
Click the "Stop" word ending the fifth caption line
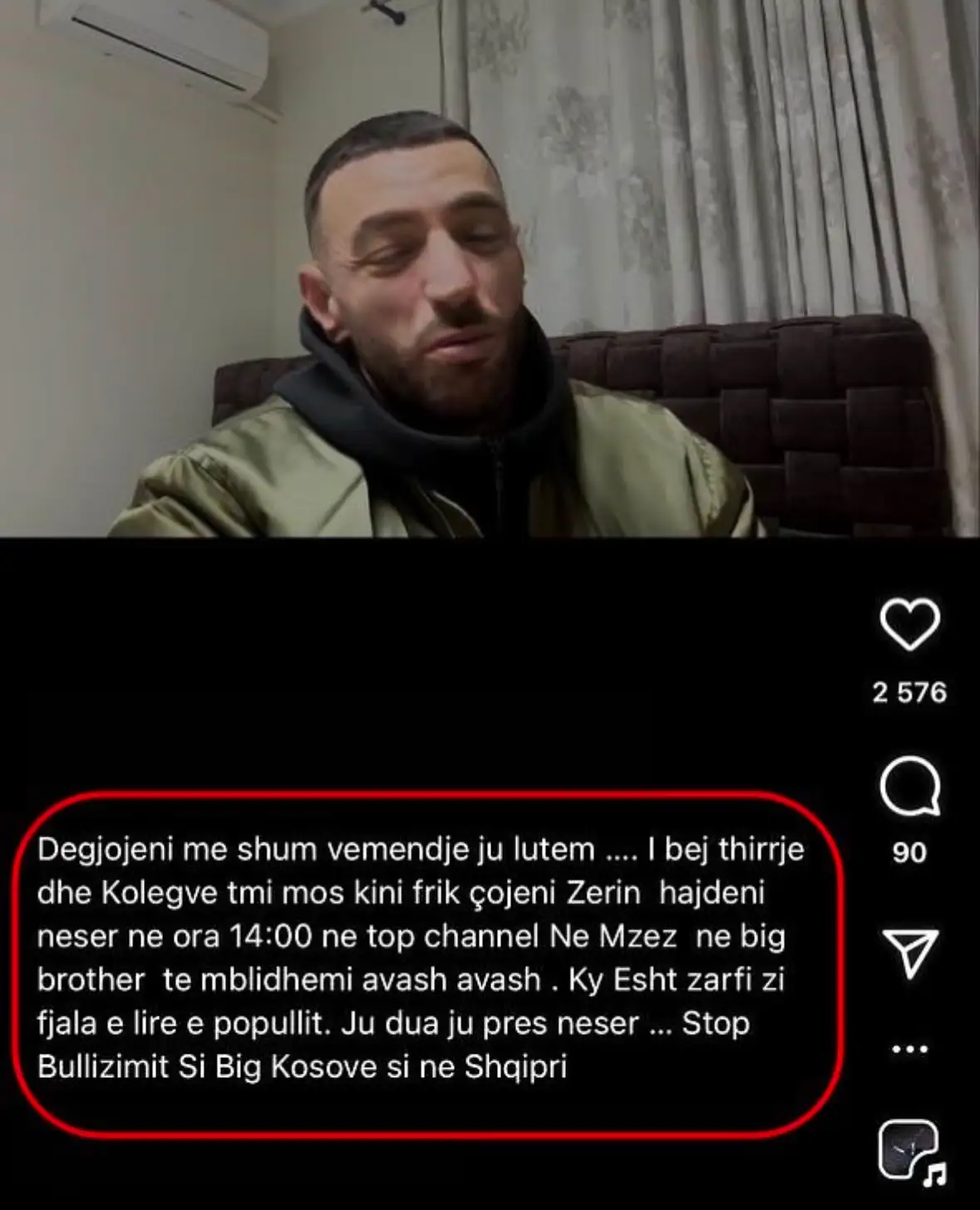click(x=716, y=1023)
